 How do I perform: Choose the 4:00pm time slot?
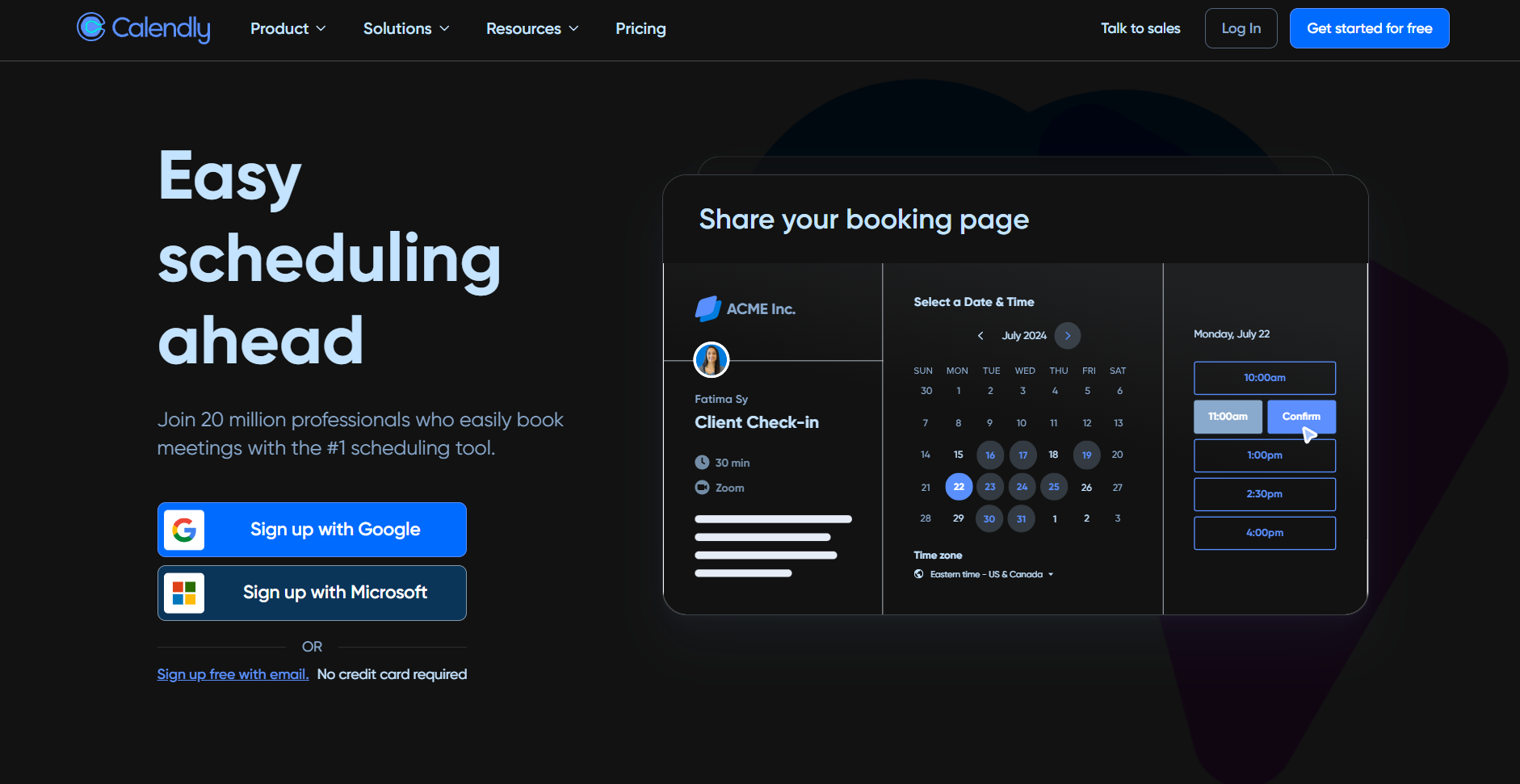click(1265, 533)
